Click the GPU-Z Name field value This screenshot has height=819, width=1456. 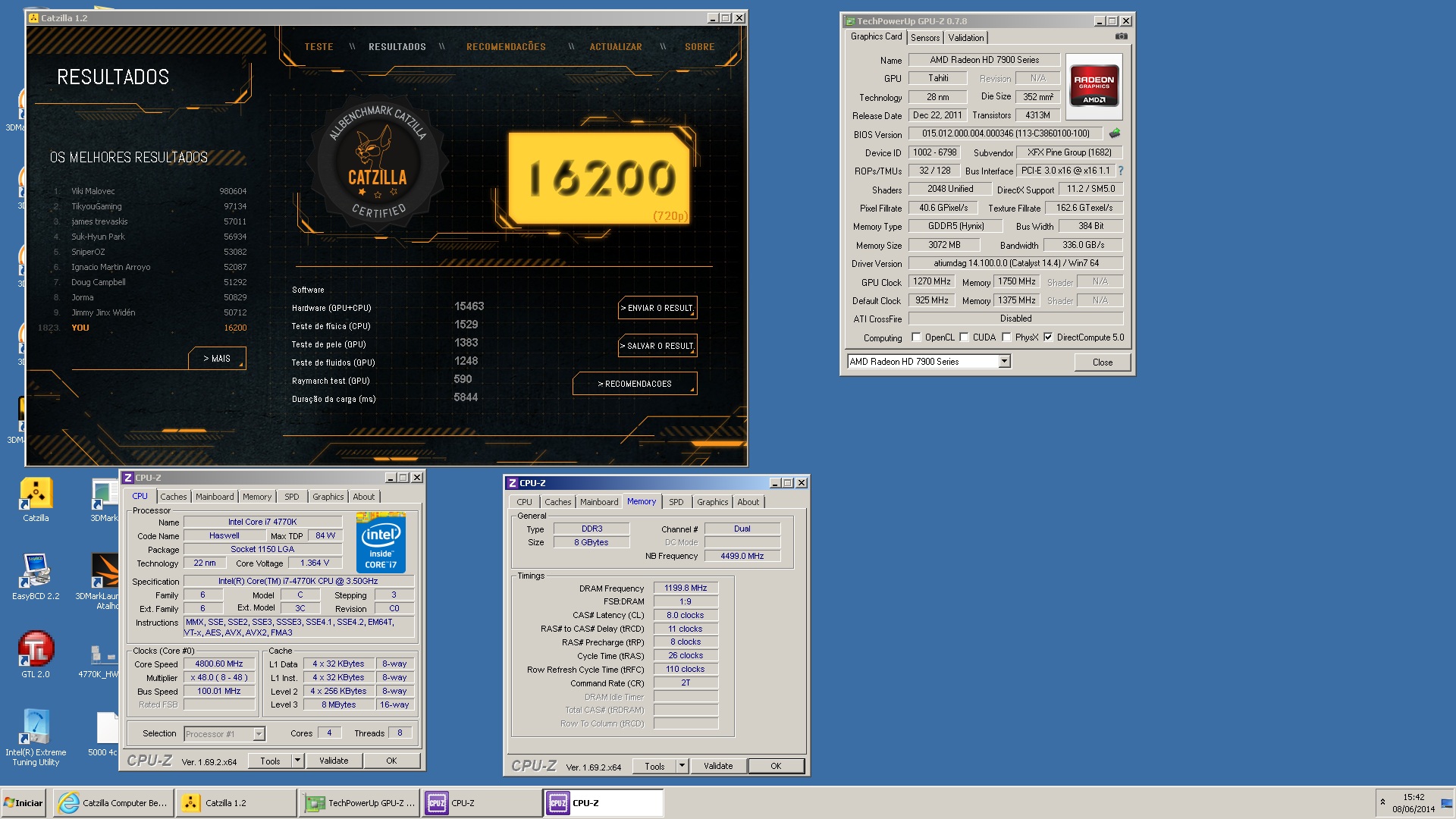point(984,60)
